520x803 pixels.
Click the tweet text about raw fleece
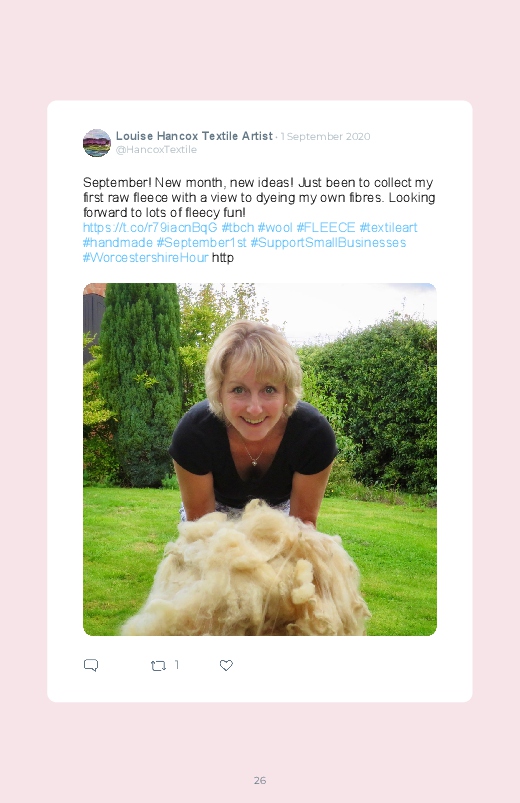click(259, 198)
